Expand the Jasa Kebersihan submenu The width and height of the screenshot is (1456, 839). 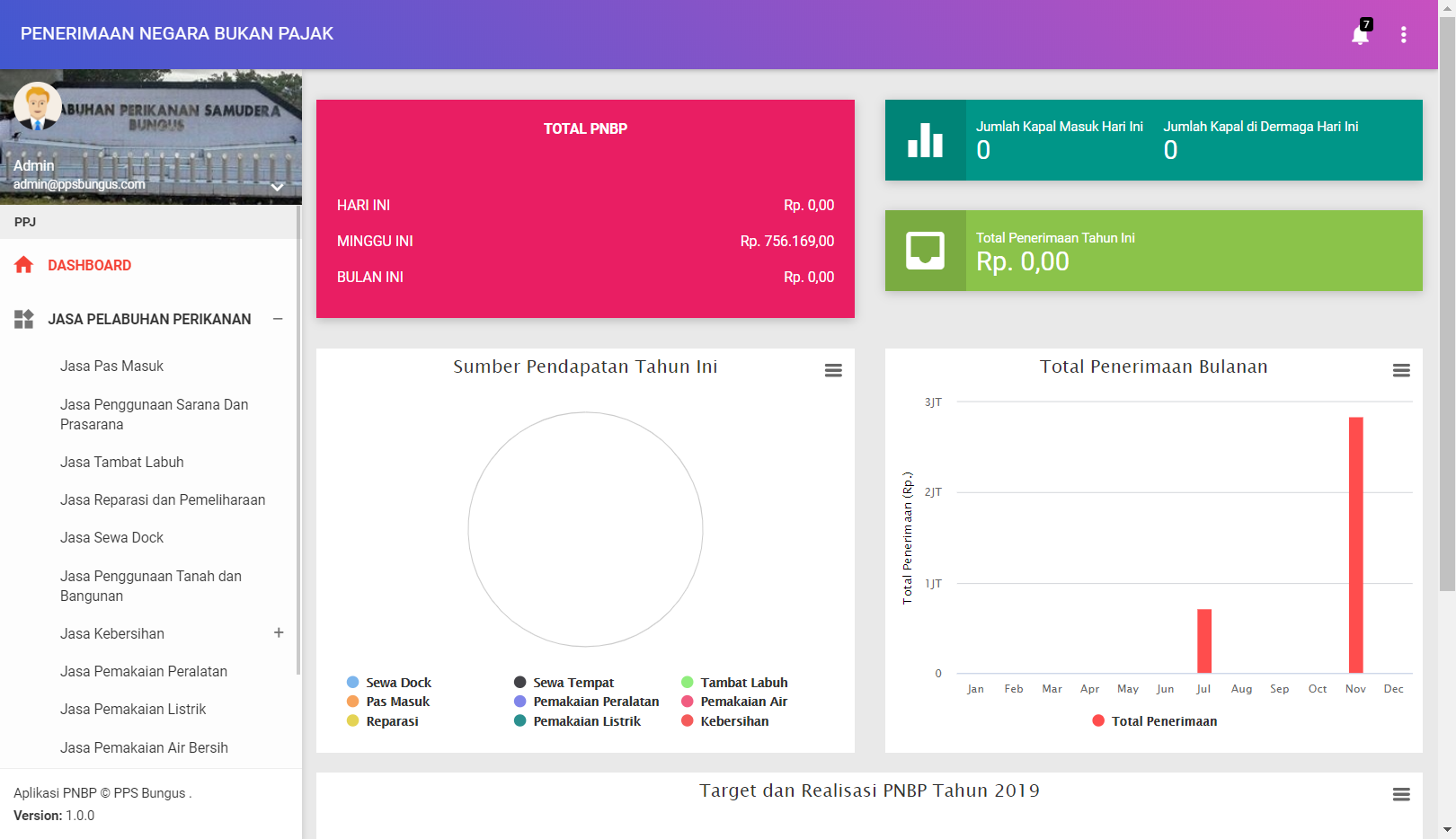[x=279, y=633]
